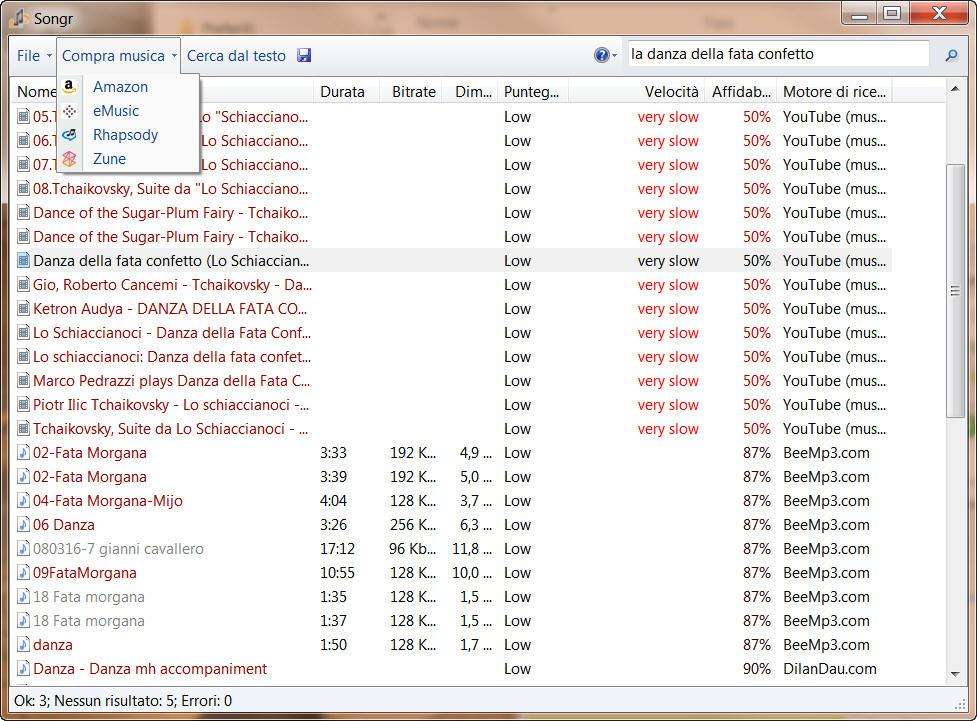Viewport: 977px width, 721px height.
Task: Select 02-Fata Morgana row with 3:33 duration
Action: (454, 452)
